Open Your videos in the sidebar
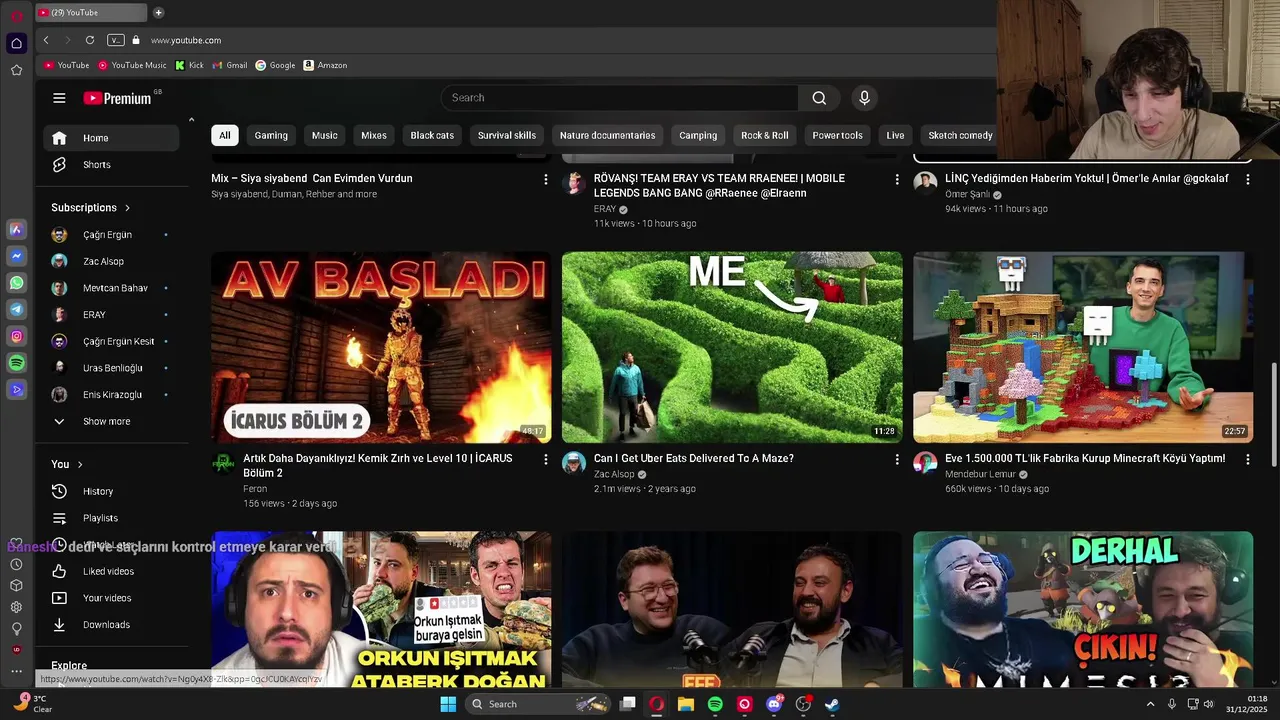The image size is (1280, 720). coord(110,598)
